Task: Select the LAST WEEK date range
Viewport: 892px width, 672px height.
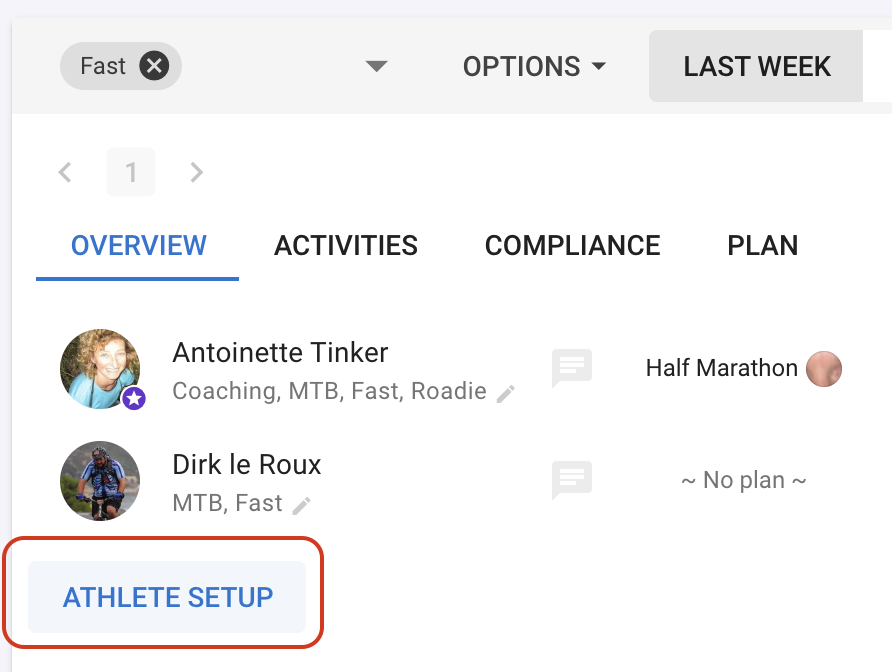Action: pyautogui.click(x=757, y=67)
